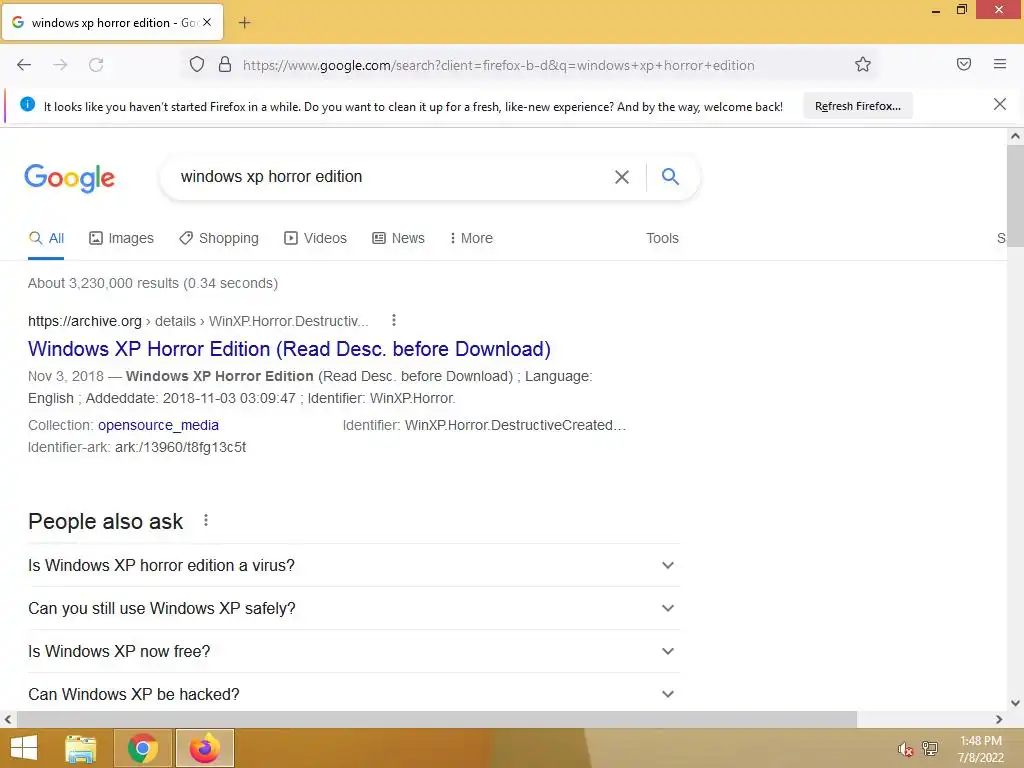Image resolution: width=1024 pixels, height=768 pixels.
Task: Click the info icon in notification bar
Action: [27, 104]
